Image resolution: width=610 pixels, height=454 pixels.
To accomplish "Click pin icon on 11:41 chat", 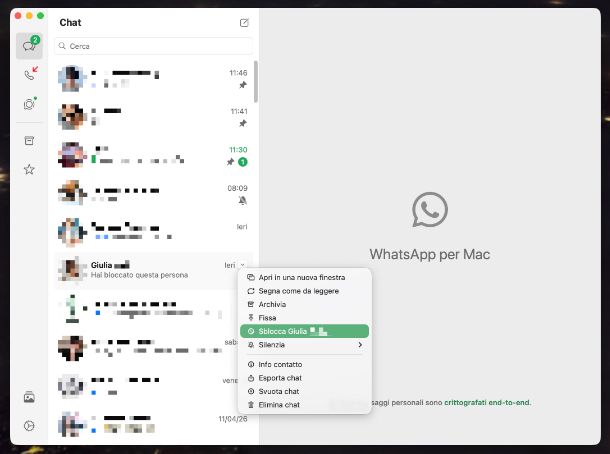I will click(x=243, y=123).
